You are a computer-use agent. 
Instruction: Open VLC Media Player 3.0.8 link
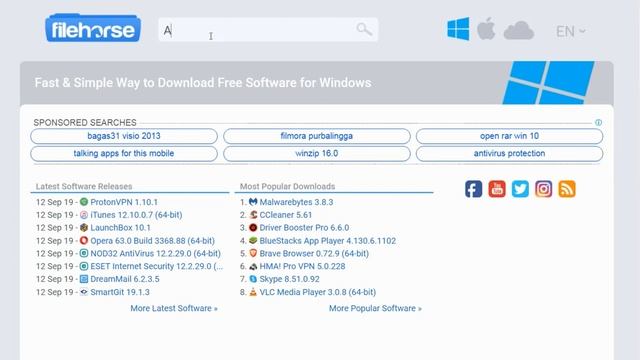tap(318, 292)
